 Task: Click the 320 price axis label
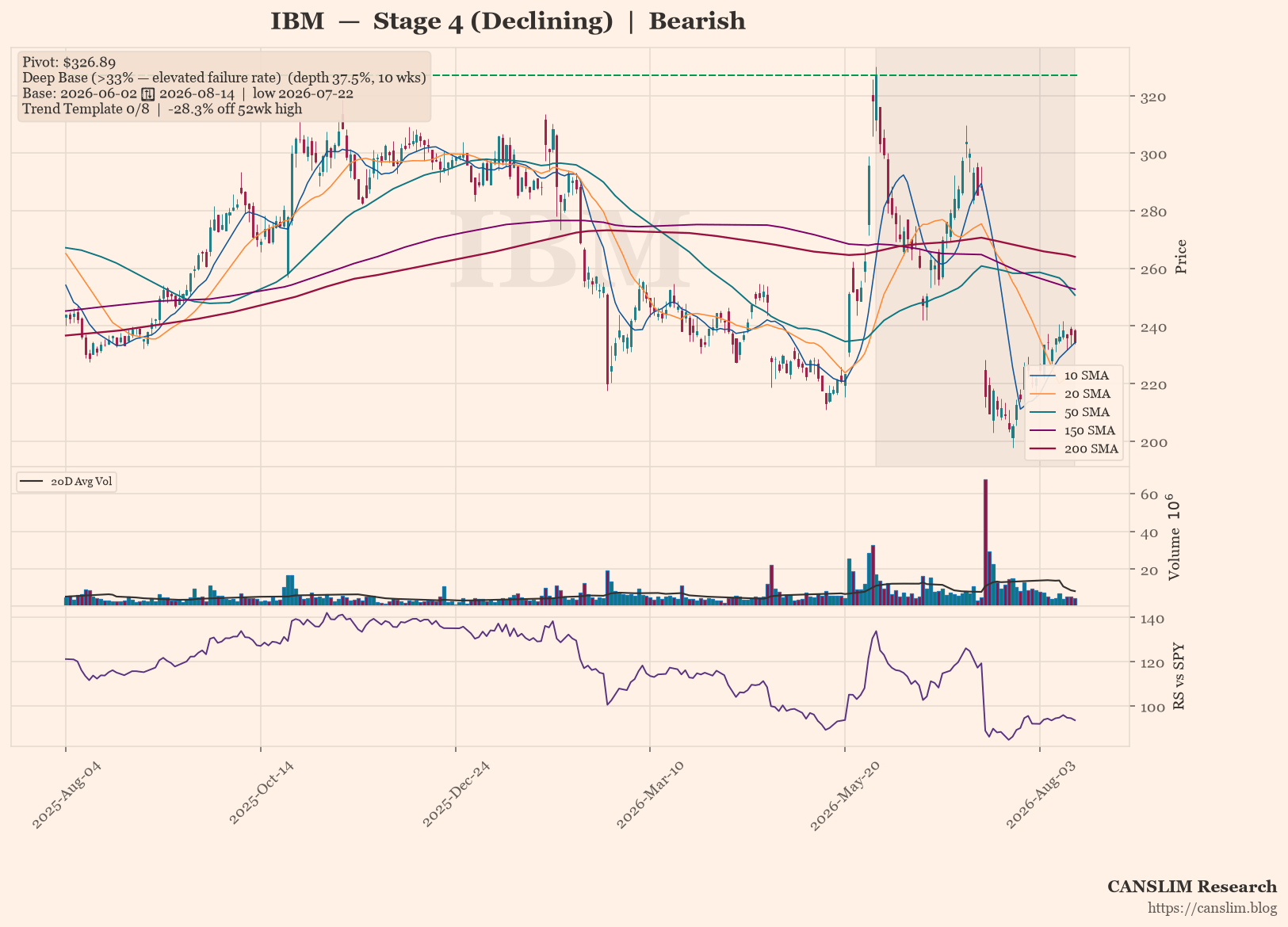pyautogui.click(x=1153, y=97)
